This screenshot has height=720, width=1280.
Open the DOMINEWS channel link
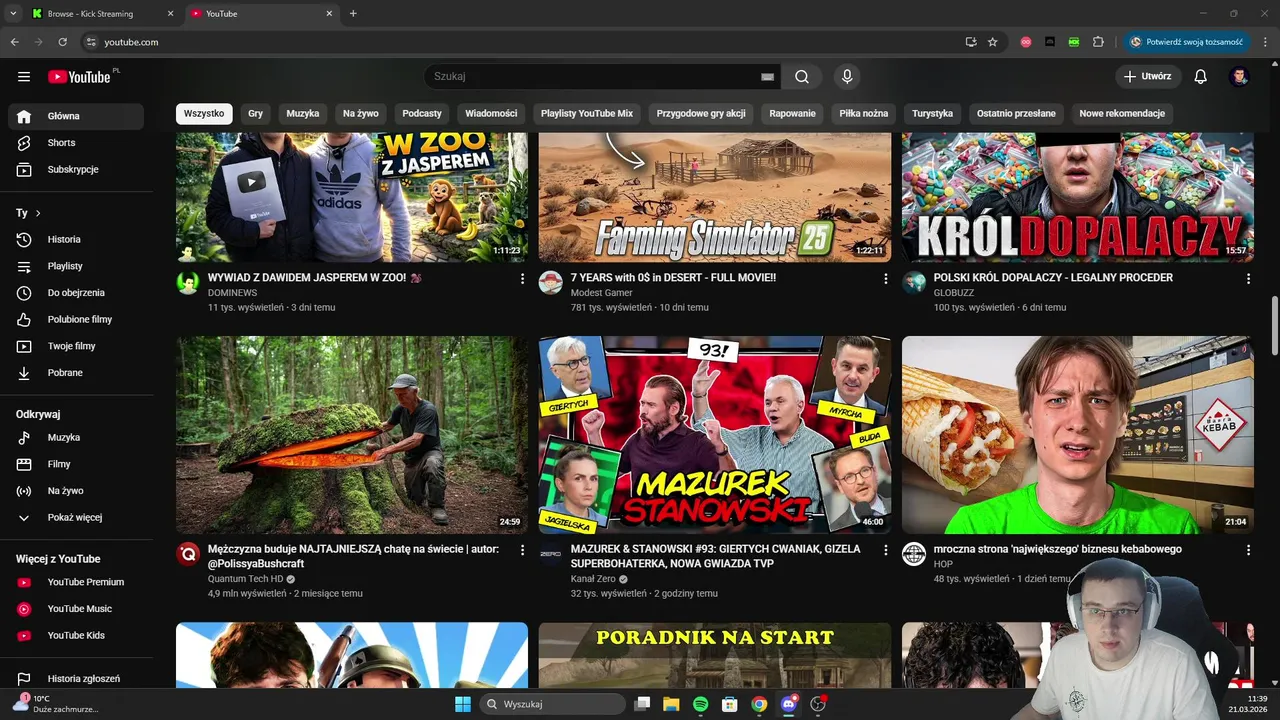tap(232, 293)
